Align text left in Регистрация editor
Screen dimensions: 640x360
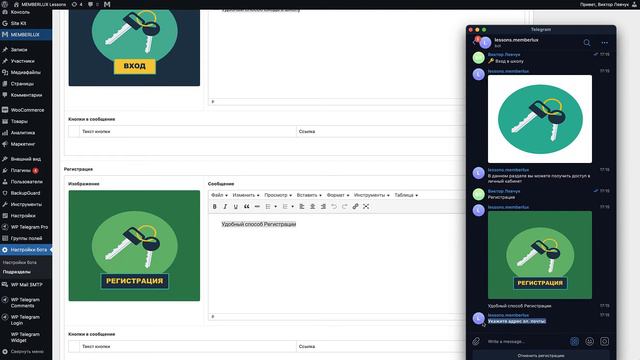coord(302,207)
